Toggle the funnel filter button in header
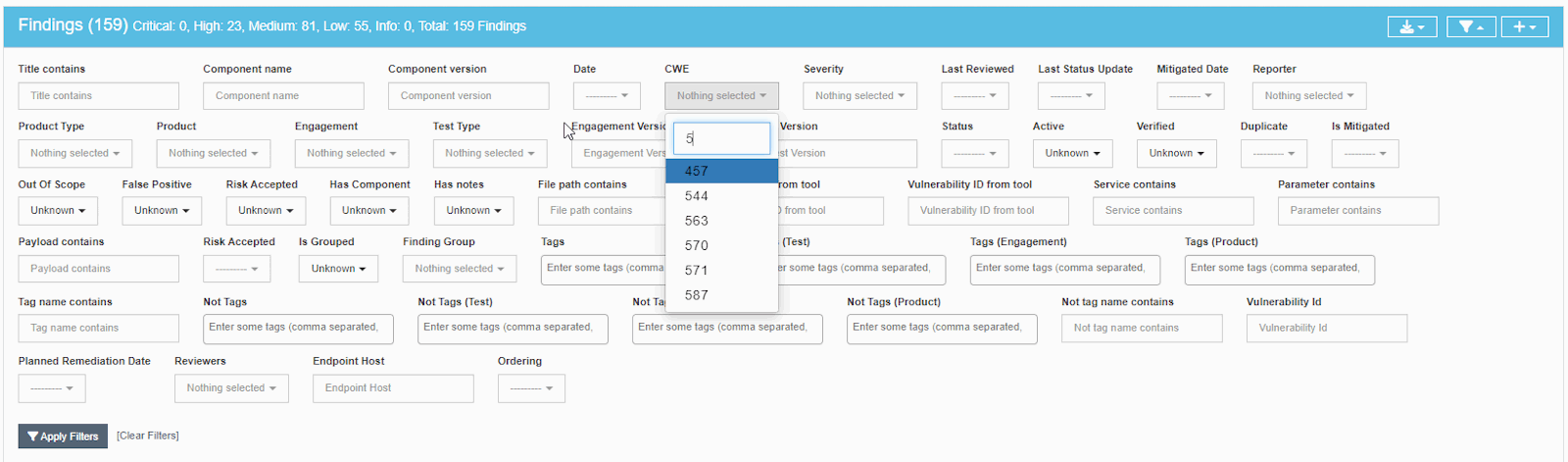Viewport: 1568px width, 462px height. click(x=1471, y=26)
